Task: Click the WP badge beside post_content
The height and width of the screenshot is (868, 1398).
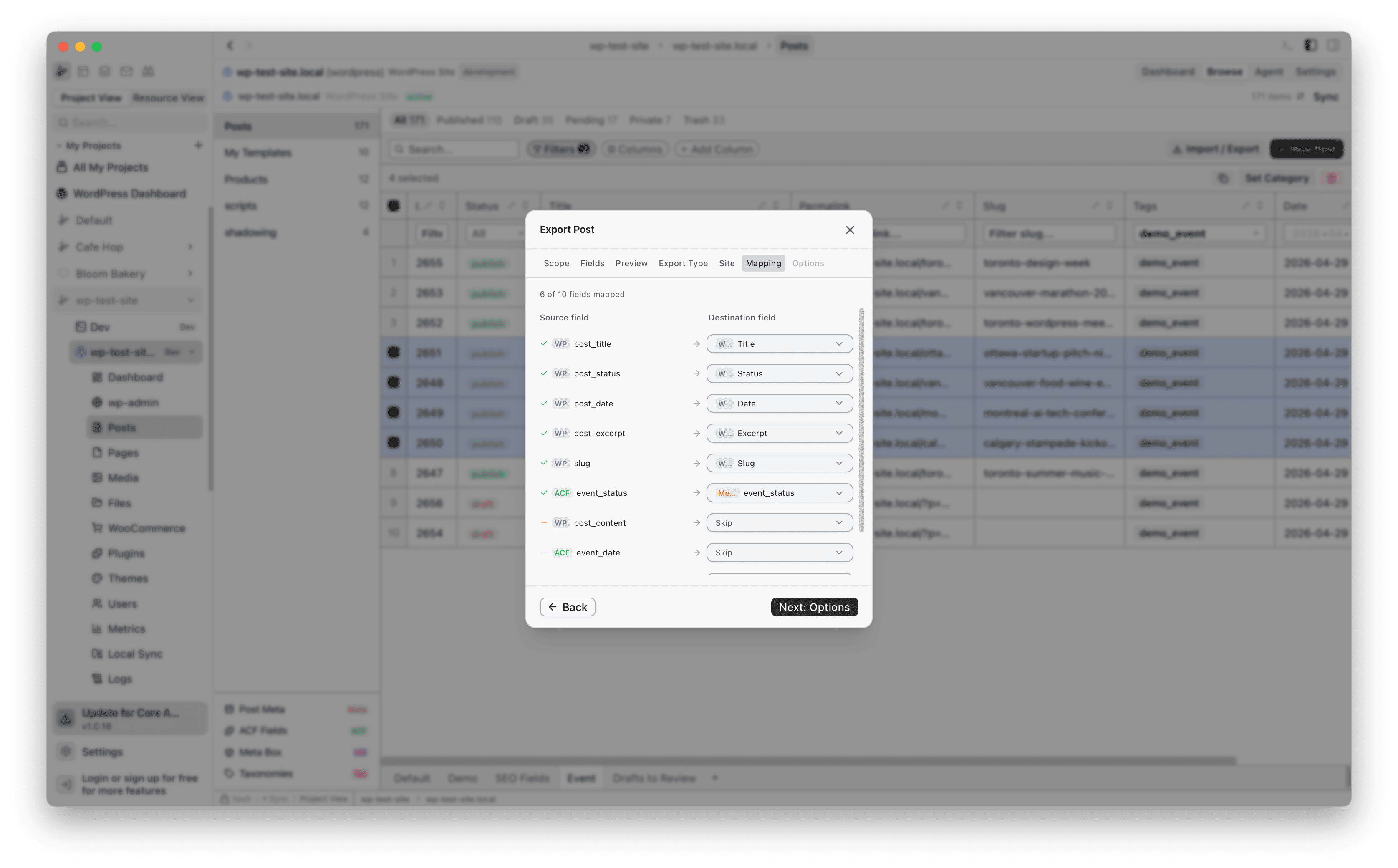Action: [560, 523]
